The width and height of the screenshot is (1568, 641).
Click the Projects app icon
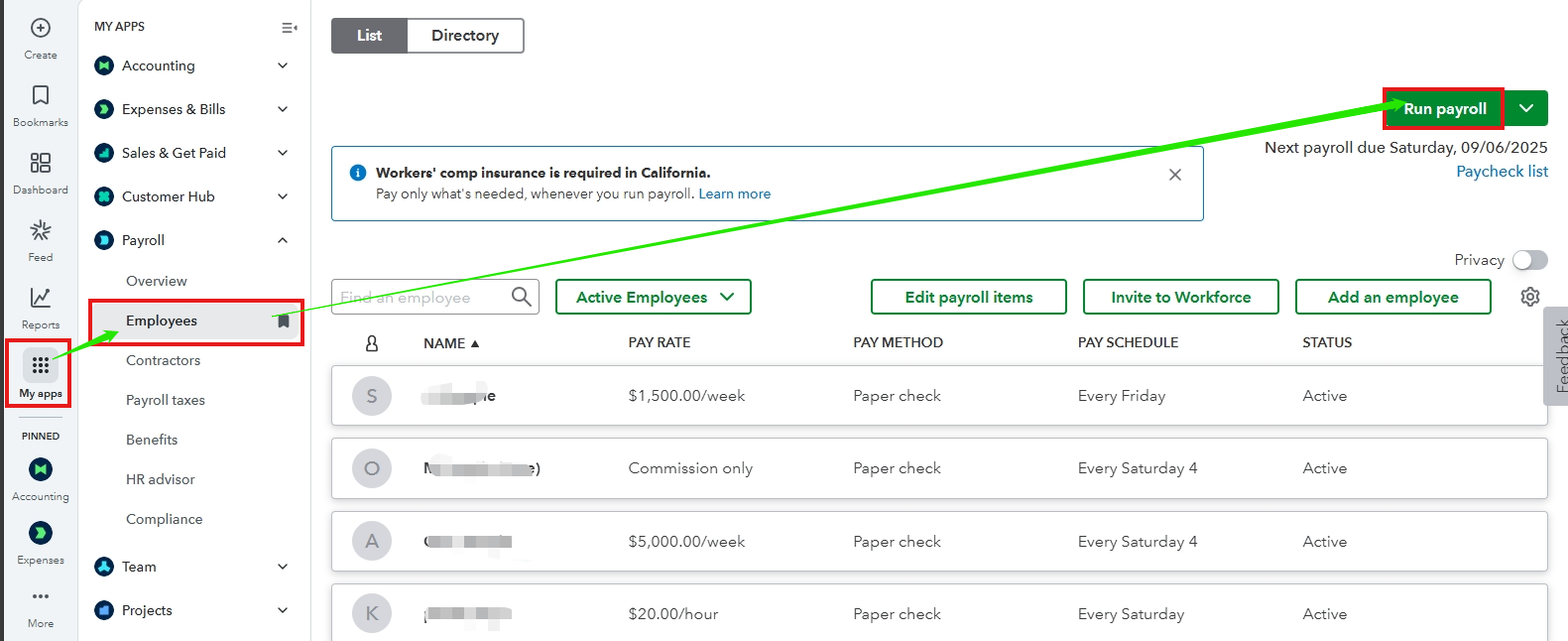pyautogui.click(x=104, y=610)
